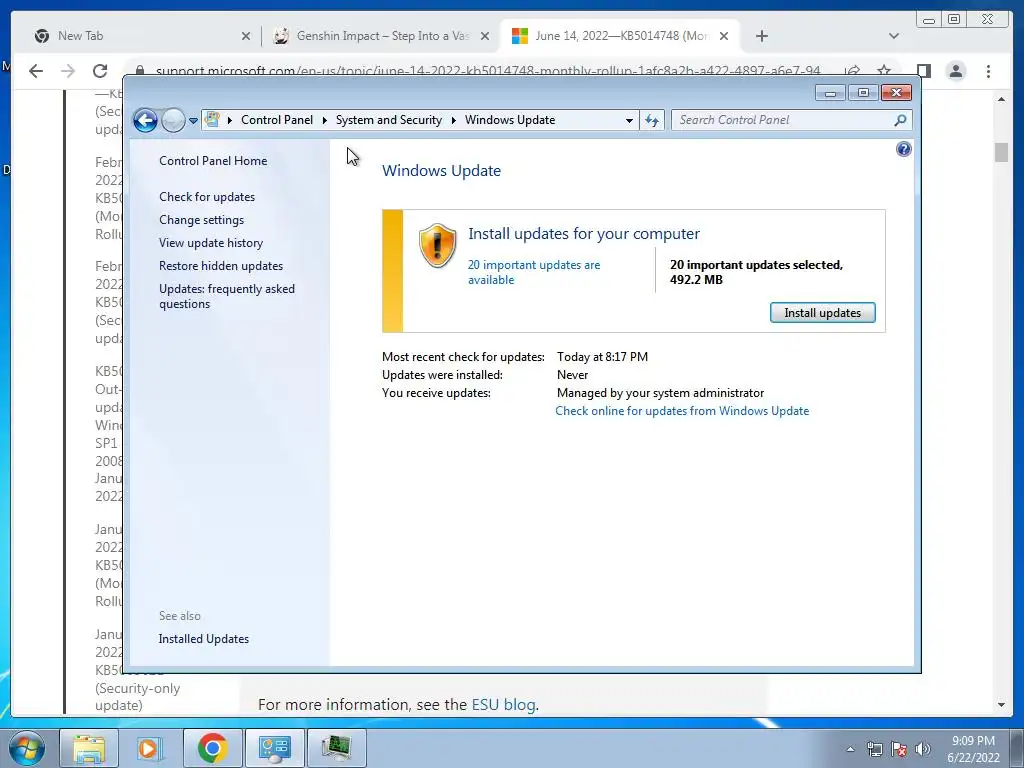
Task: Click the search magnifier icon in Control Panel
Action: tap(901, 120)
